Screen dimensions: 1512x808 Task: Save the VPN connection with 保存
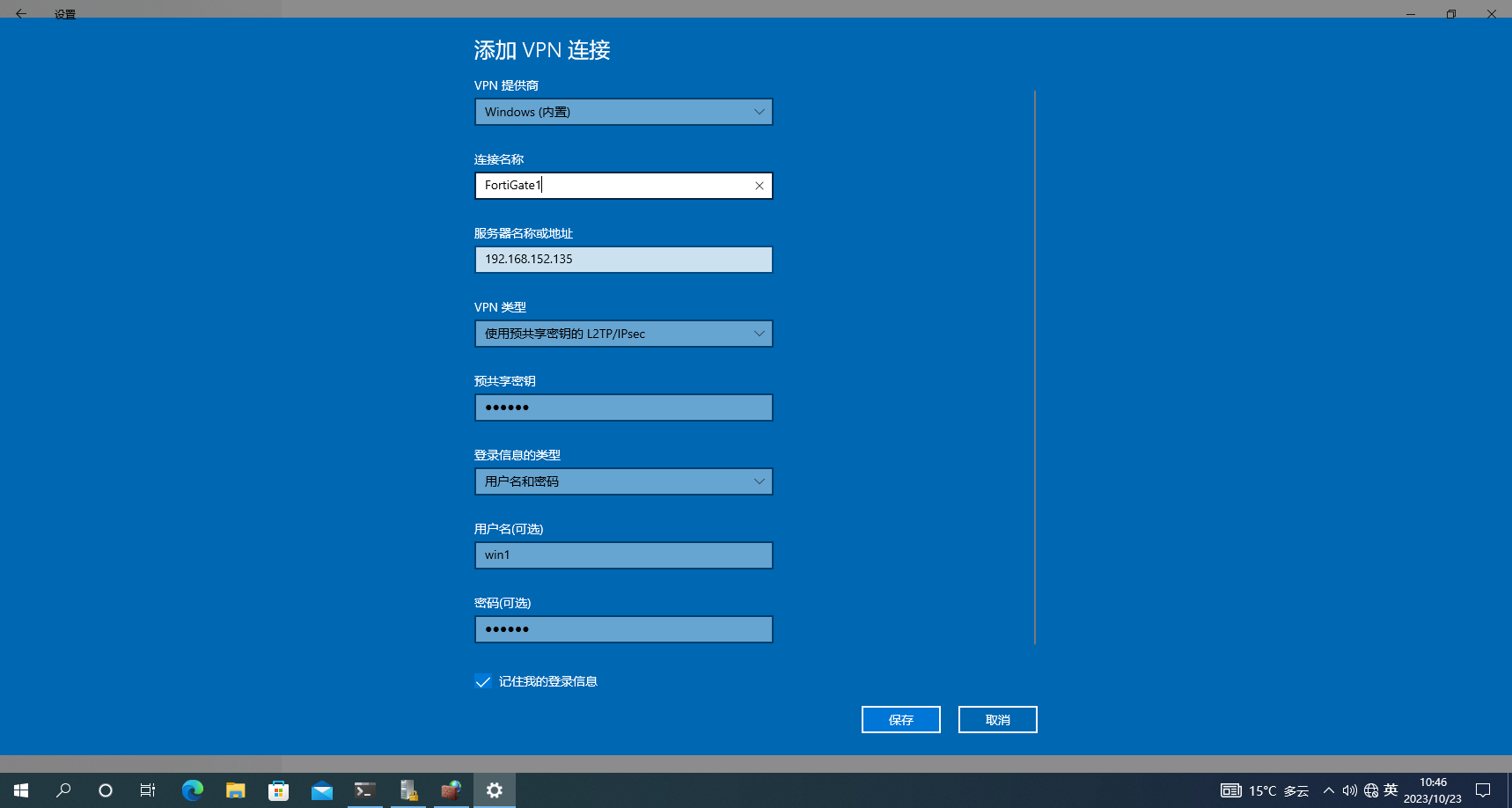point(901,719)
